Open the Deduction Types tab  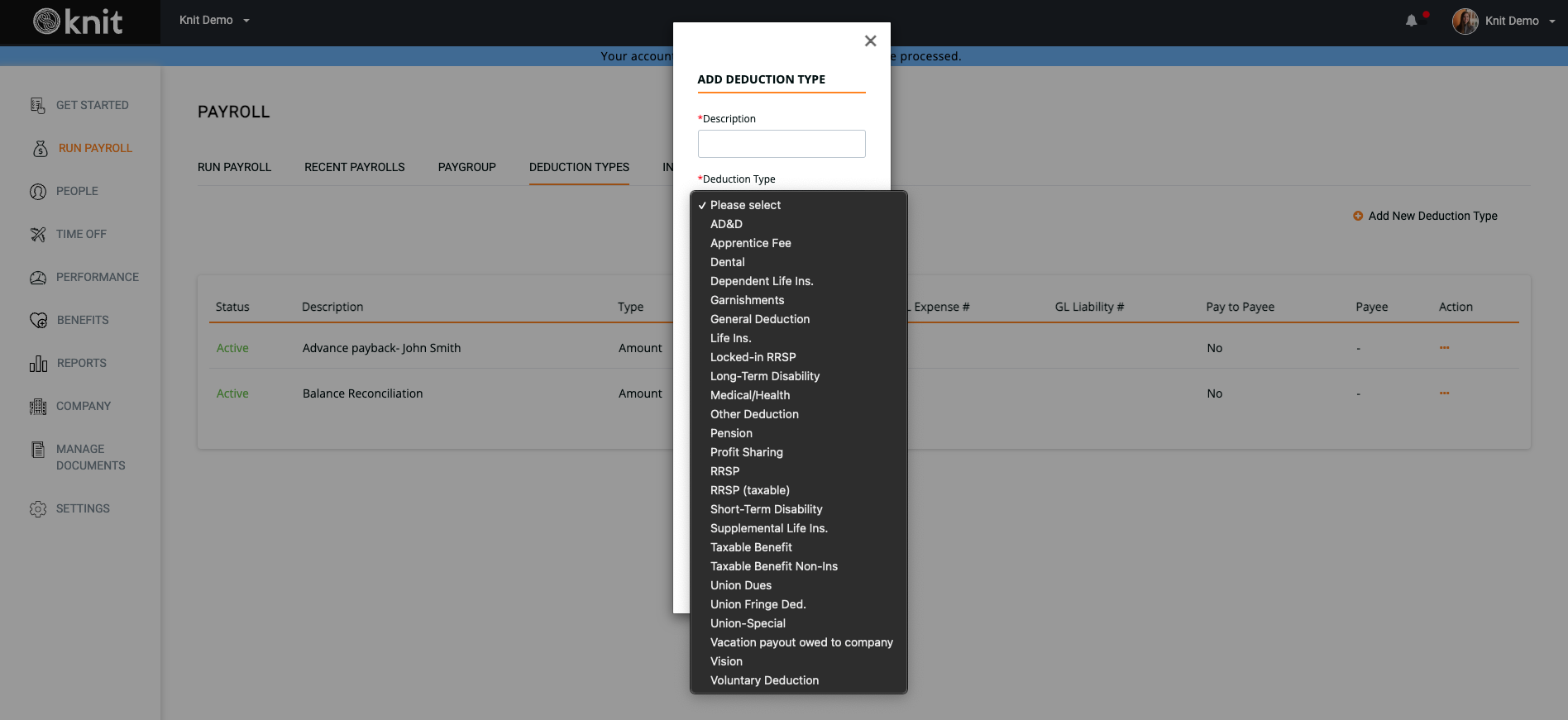[x=579, y=167]
